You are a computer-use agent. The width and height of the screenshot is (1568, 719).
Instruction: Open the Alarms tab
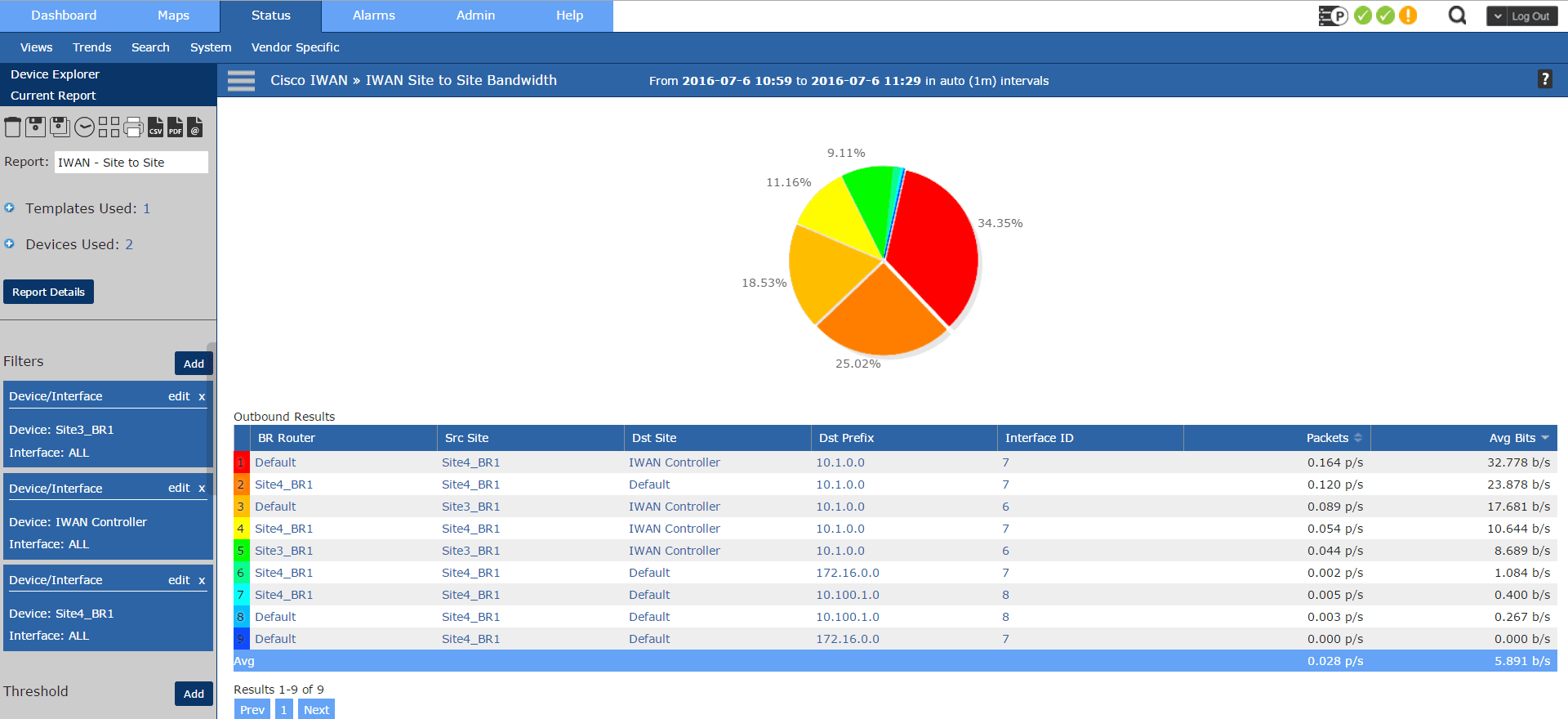[374, 16]
